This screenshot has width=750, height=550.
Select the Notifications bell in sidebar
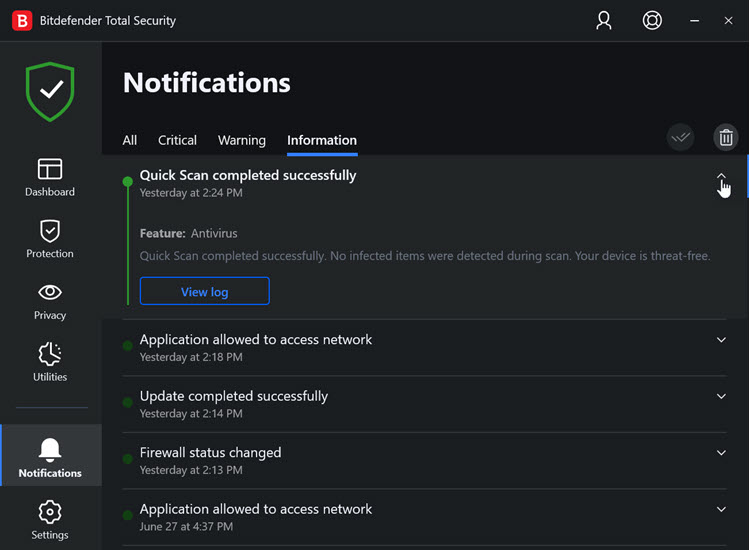[50, 456]
